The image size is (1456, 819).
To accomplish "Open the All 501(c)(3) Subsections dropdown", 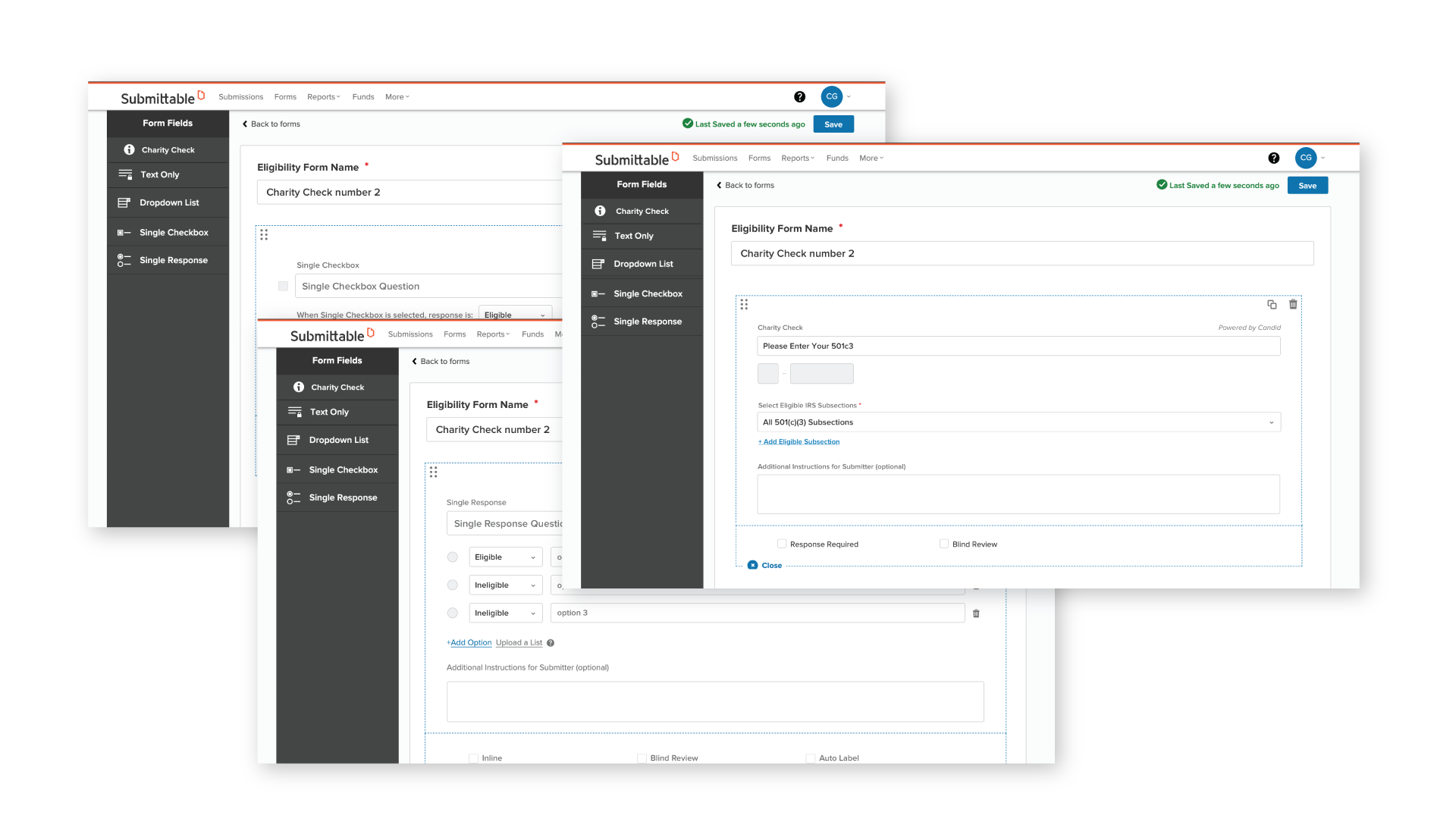I will pos(1018,422).
